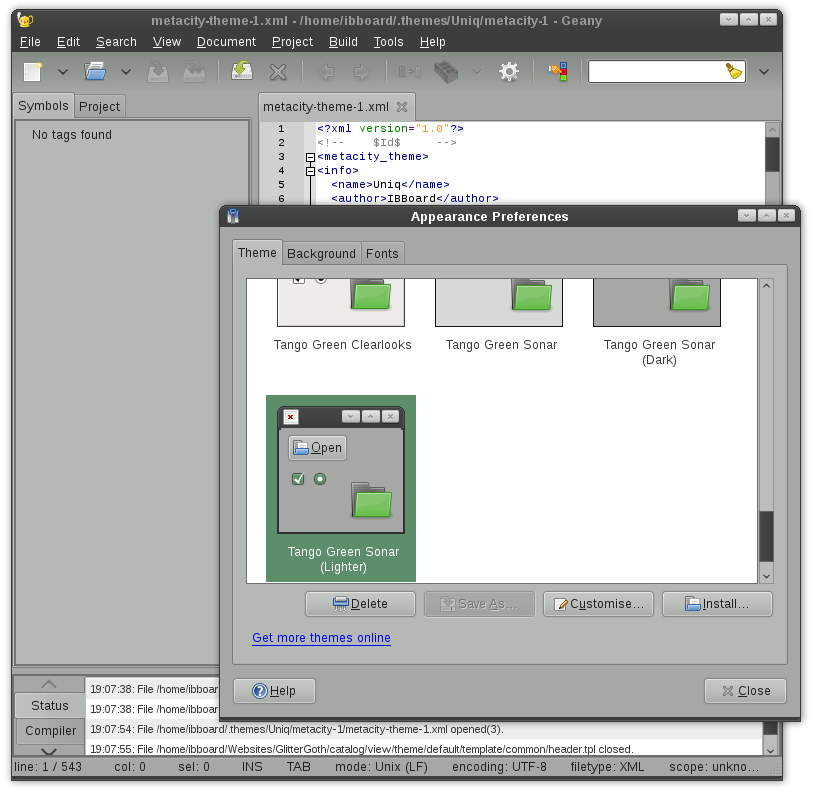Close the Appearance Preferences dialog with Close button
815x809 pixels.
click(x=745, y=690)
